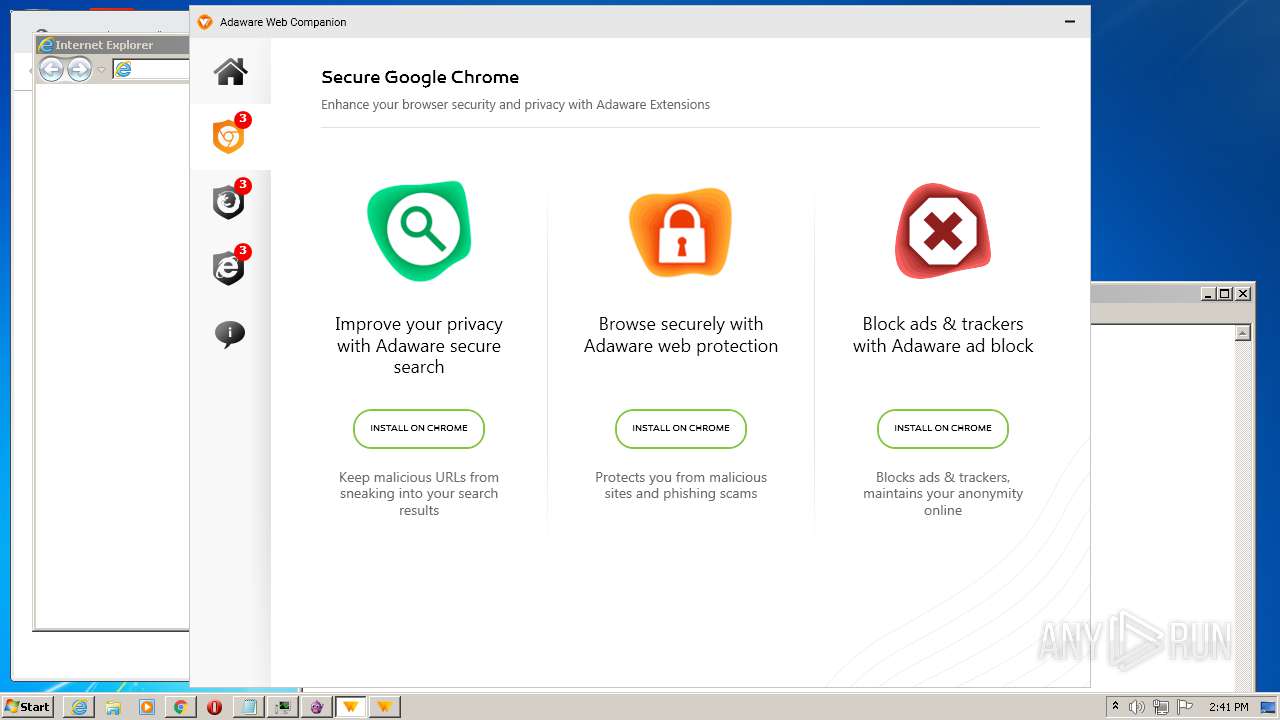This screenshot has height=720, width=1280.
Task: Launch Opera browser from taskbar
Action: click(x=215, y=707)
